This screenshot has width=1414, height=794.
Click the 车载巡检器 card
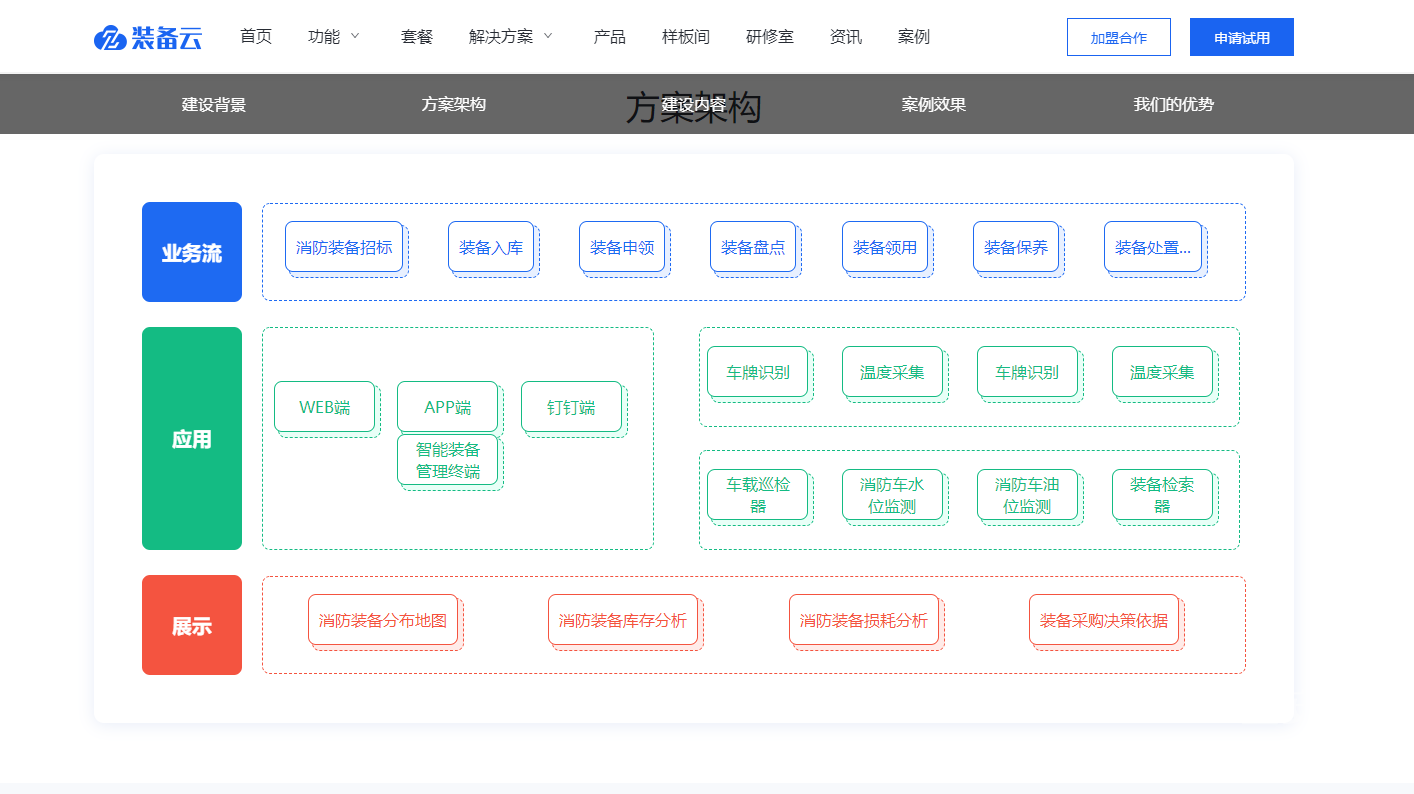click(758, 495)
